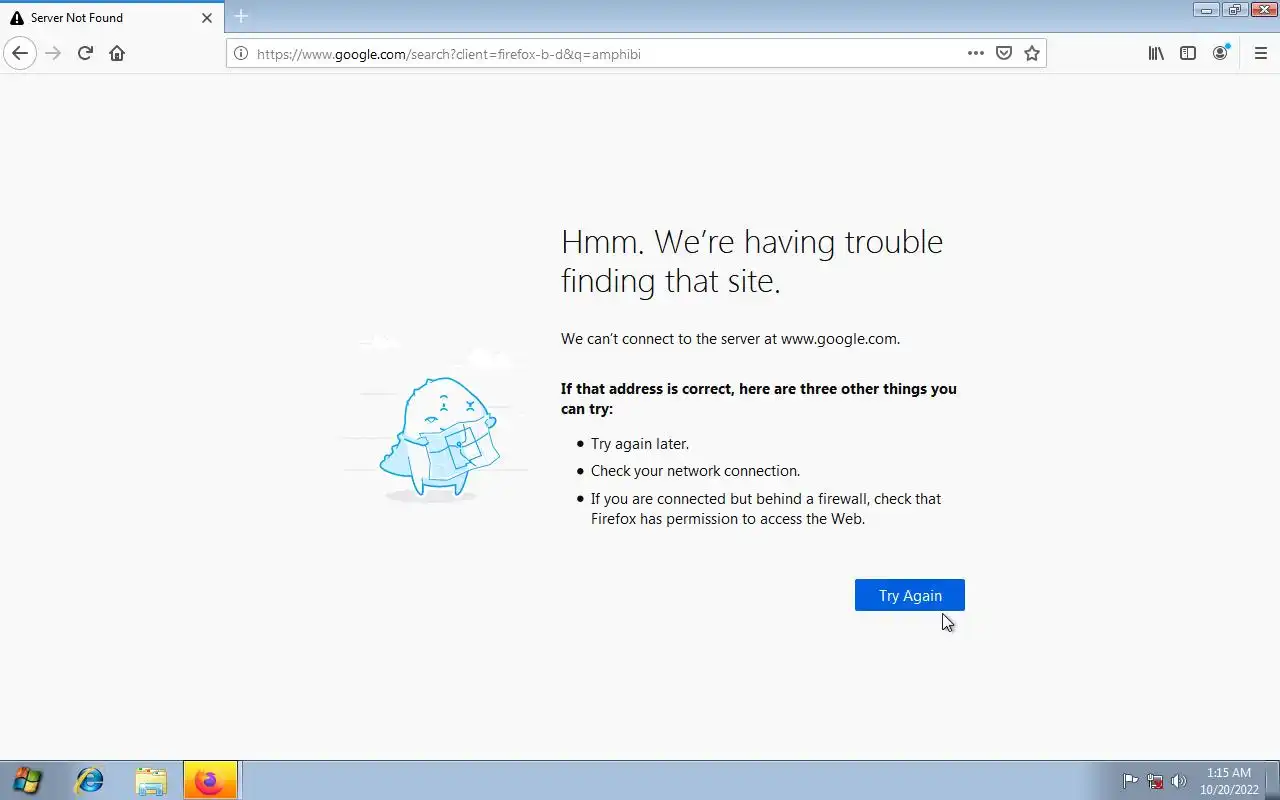1280x800 pixels.
Task: Open the page actions three-dot menu
Action: (x=976, y=54)
